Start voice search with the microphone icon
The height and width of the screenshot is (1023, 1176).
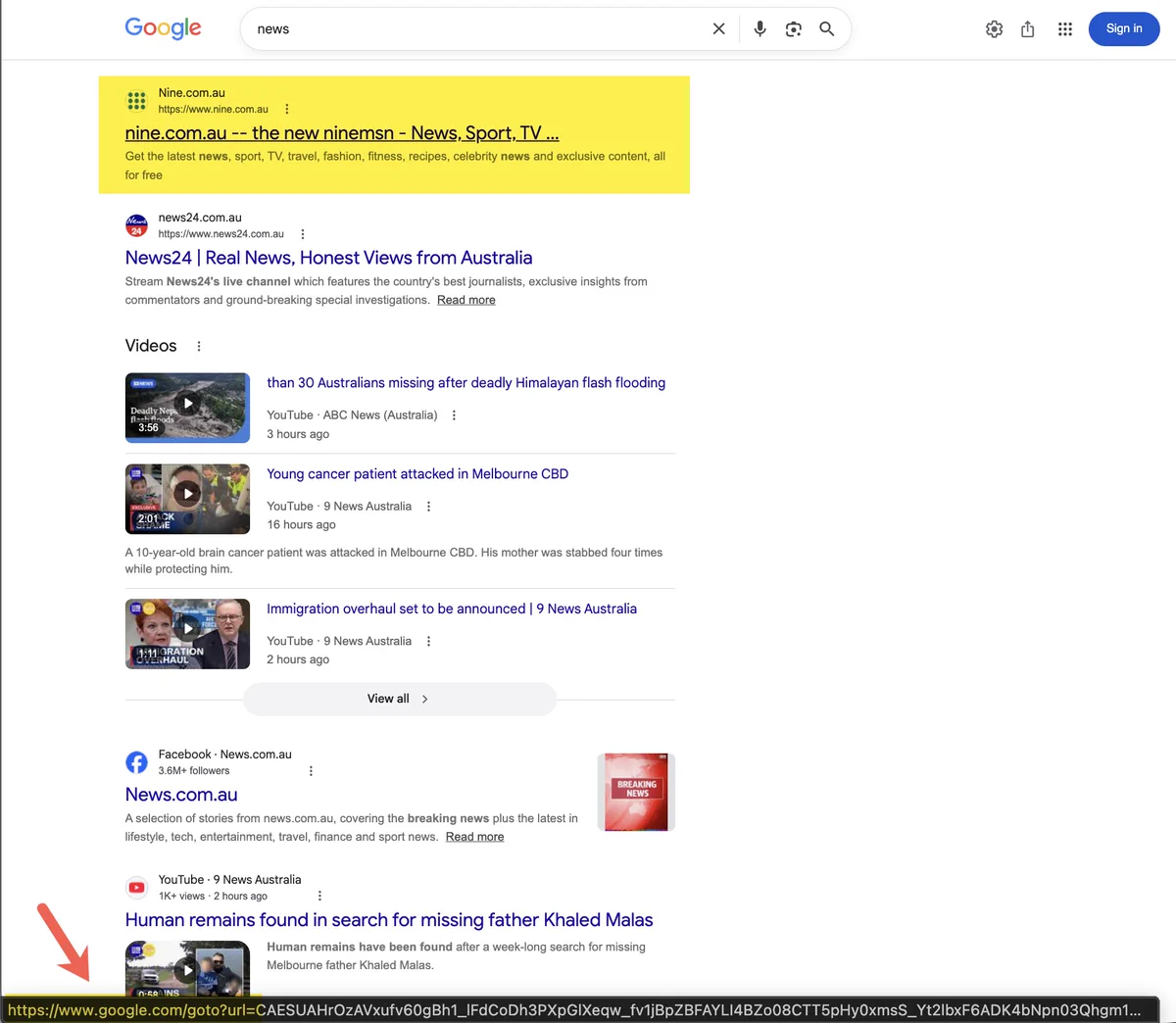point(759,29)
